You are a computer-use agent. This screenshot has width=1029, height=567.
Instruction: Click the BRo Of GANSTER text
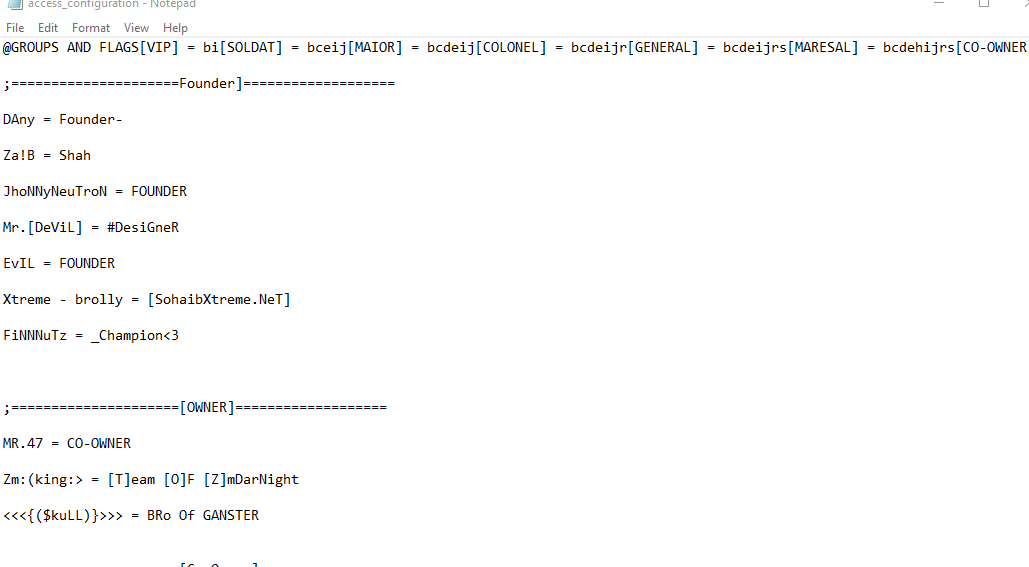203,516
